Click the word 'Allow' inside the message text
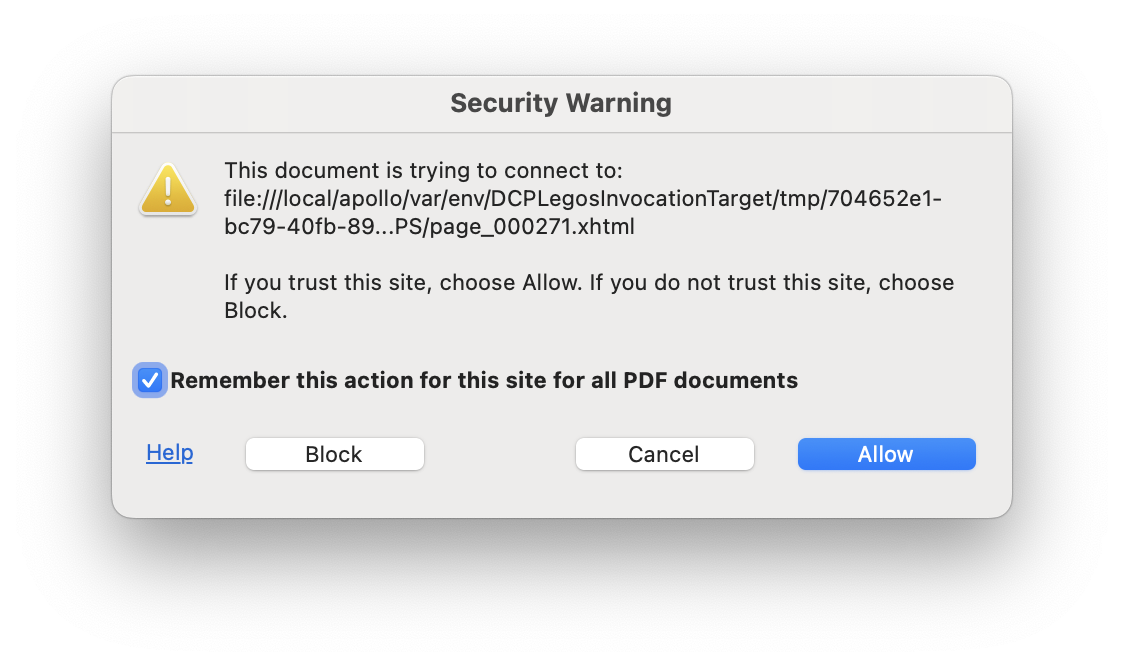The height and width of the screenshot is (666, 1124). click(x=549, y=282)
